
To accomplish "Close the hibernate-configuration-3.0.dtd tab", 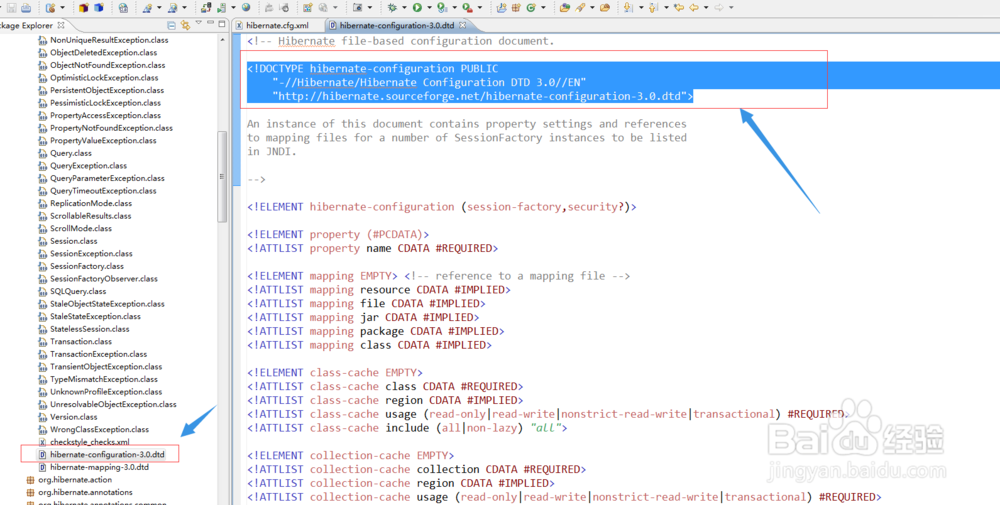I will (x=462, y=25).
